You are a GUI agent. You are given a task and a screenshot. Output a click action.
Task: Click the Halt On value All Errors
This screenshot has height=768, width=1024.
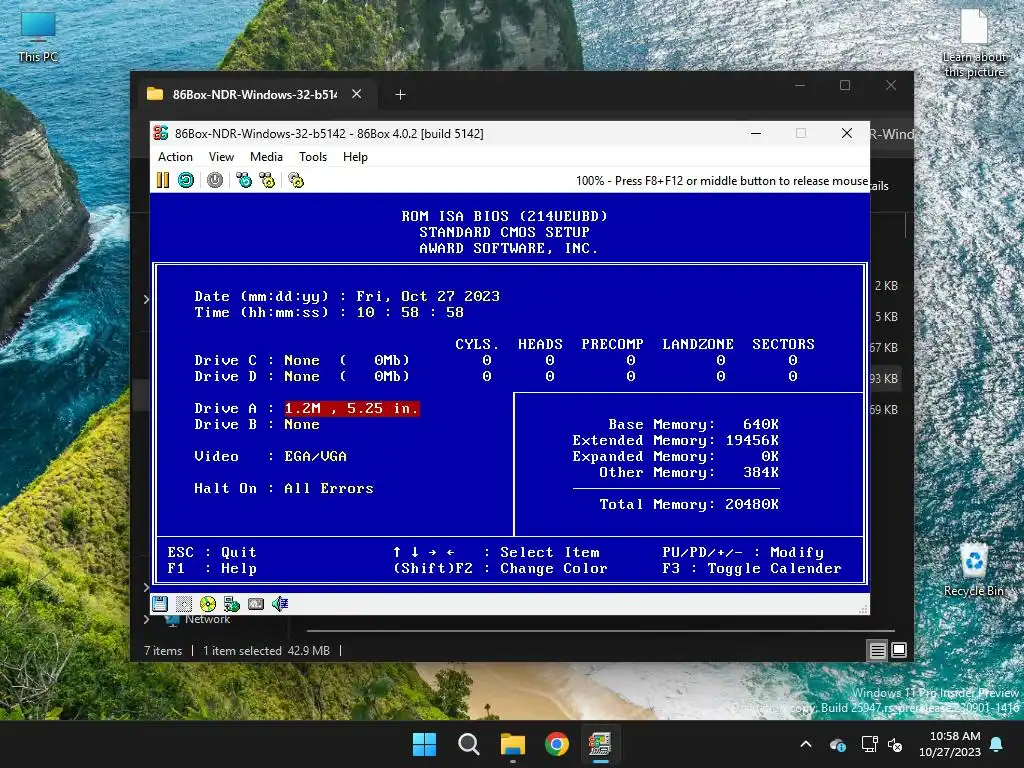click(328, 488)
